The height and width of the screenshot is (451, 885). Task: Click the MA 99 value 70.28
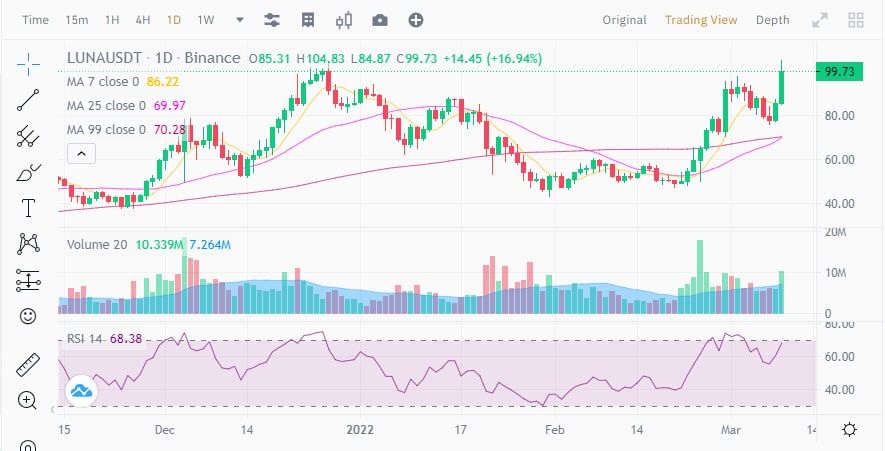click(x=169, y=130)
